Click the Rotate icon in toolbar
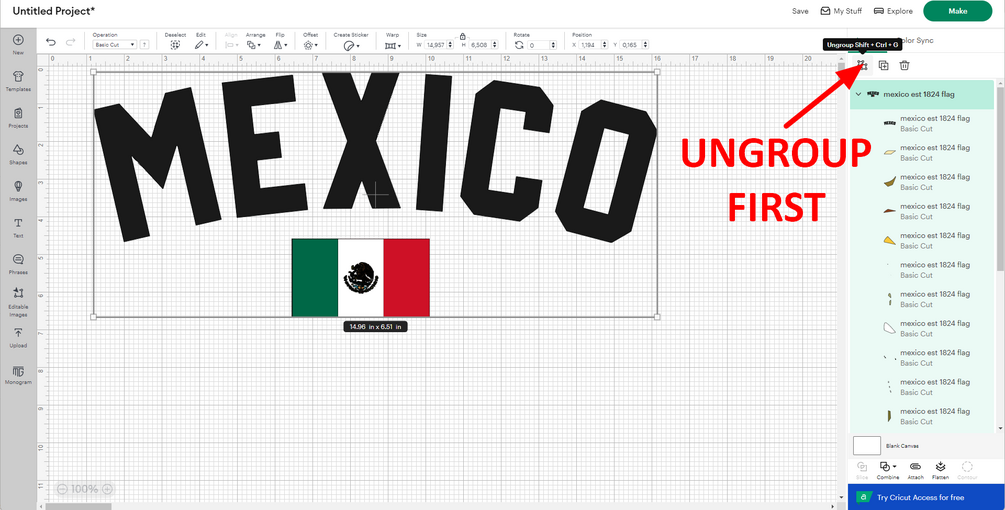 click(x=520, y=45)
